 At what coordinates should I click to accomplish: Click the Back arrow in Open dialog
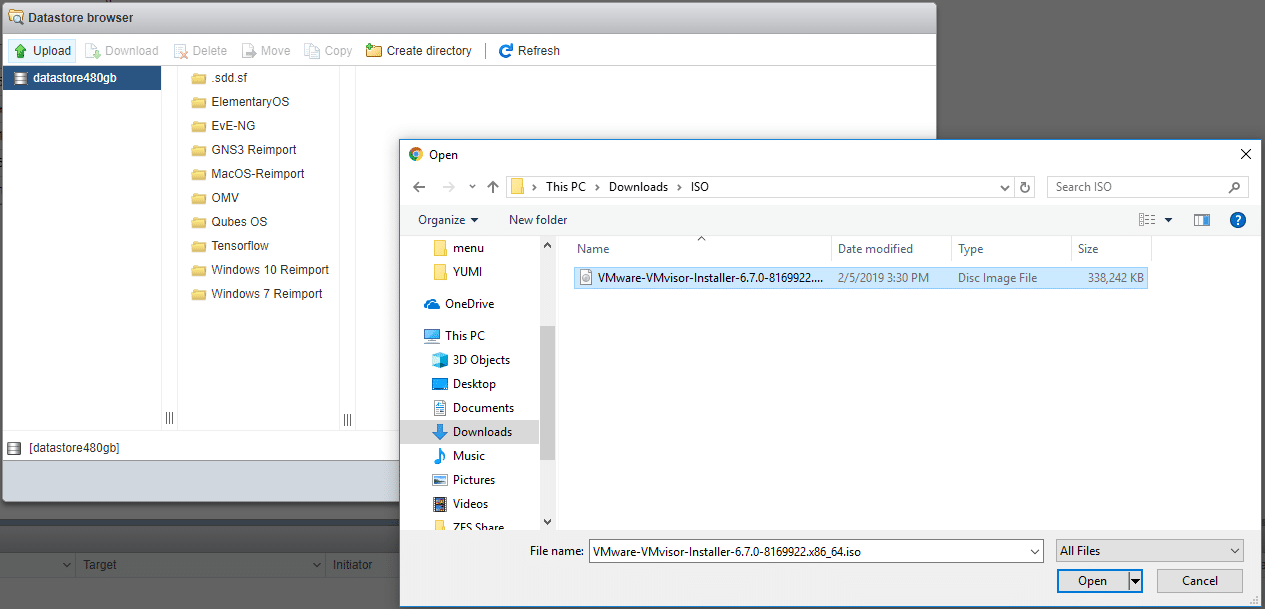click(419, 187)
